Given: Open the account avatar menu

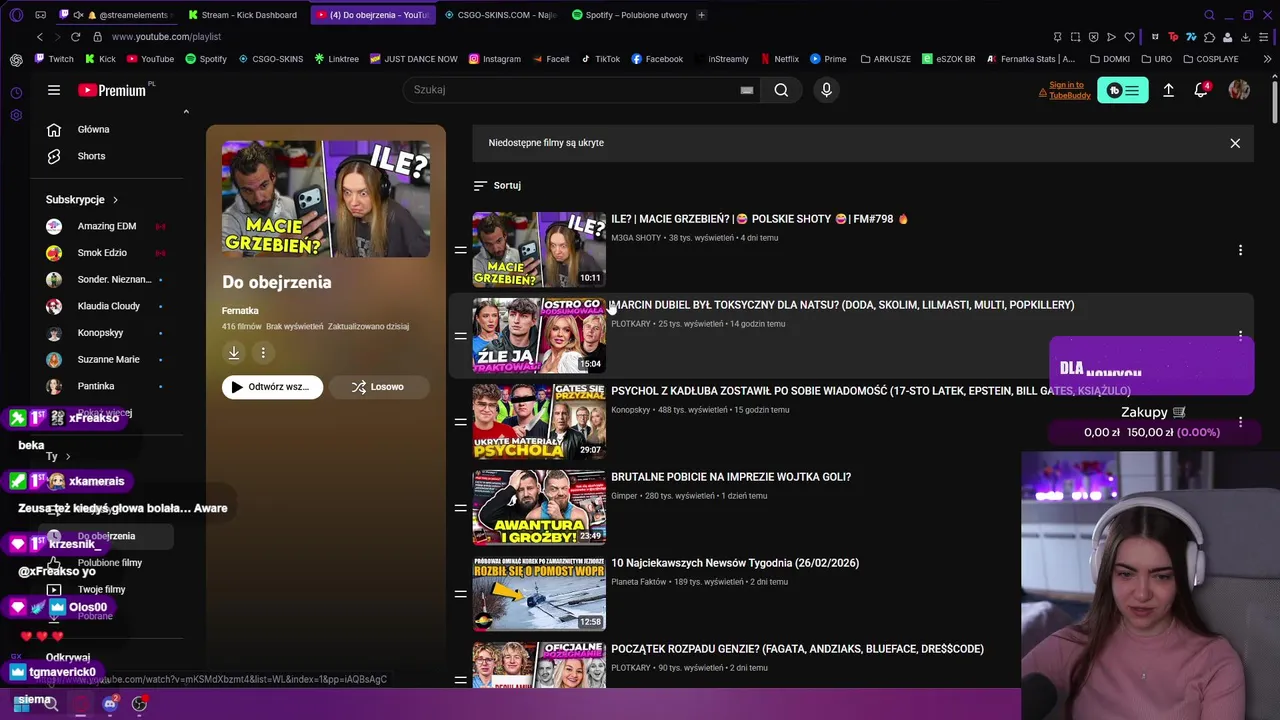Looking at the screenshot, I should (x=1239, y=90).
